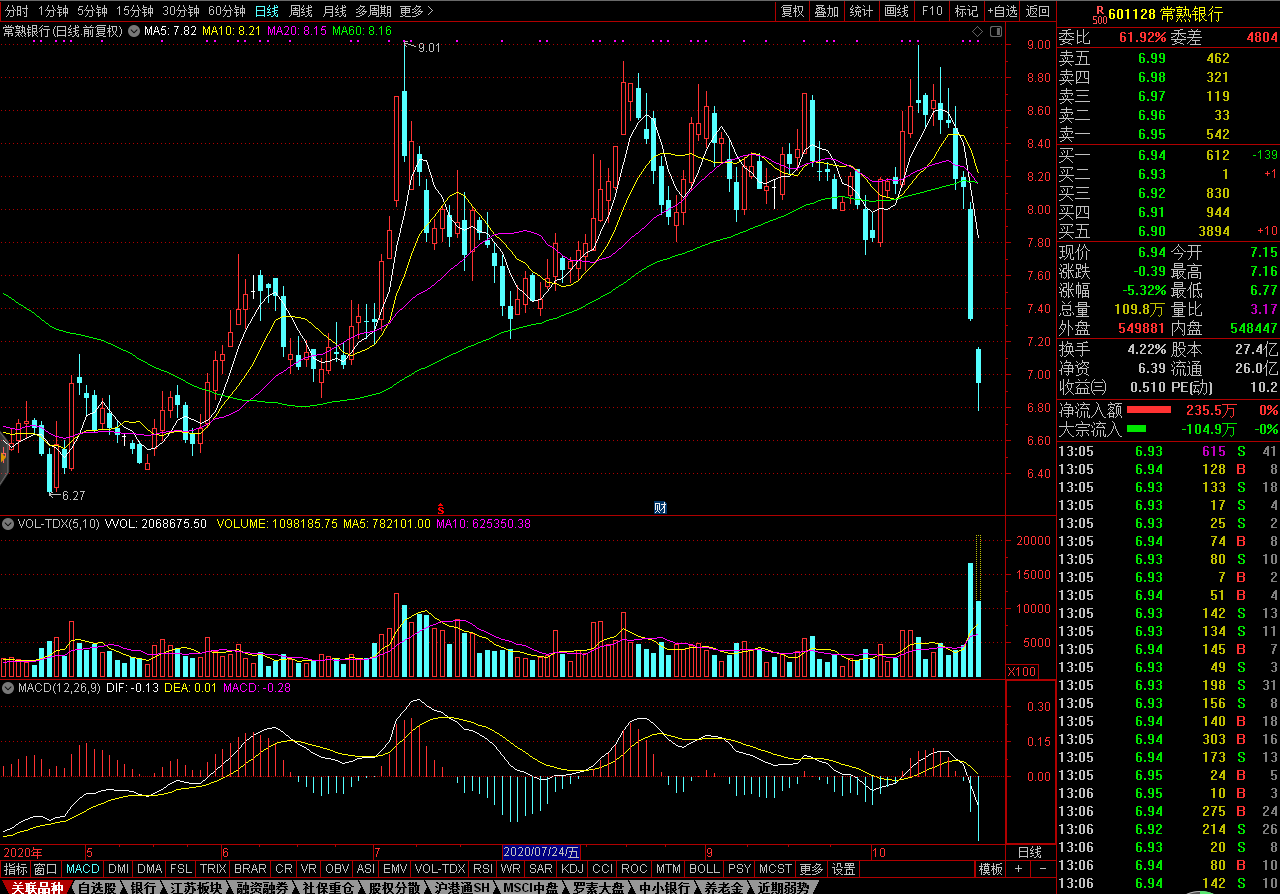
Task: Zoom in with the + button
Action: click(x=1018, y=869)
